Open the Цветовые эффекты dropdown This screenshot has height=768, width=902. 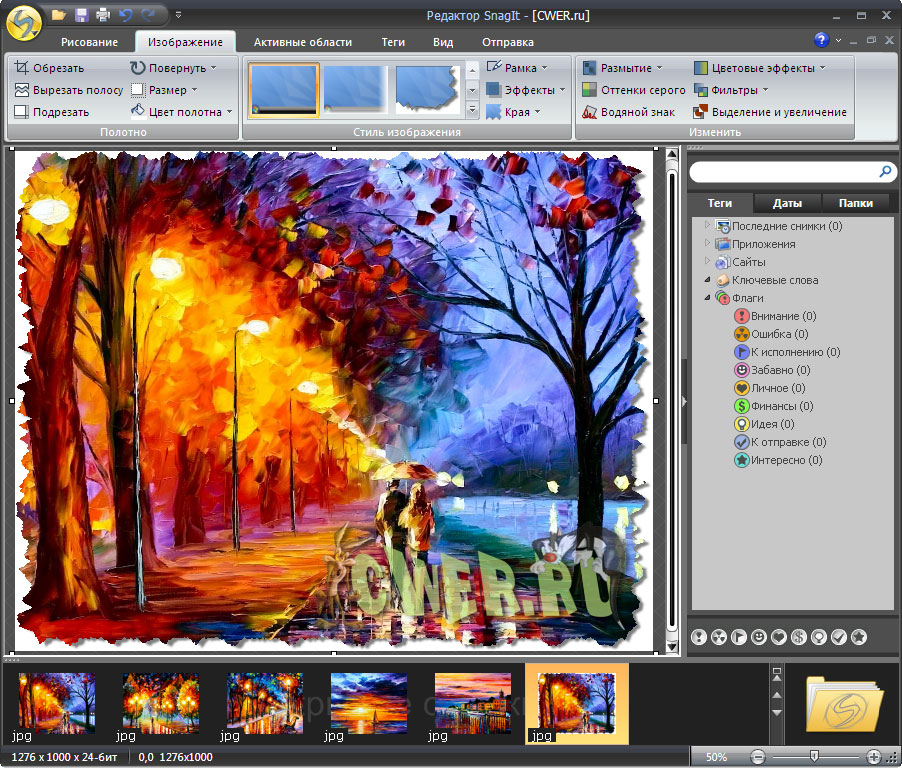tap(760, 68)
